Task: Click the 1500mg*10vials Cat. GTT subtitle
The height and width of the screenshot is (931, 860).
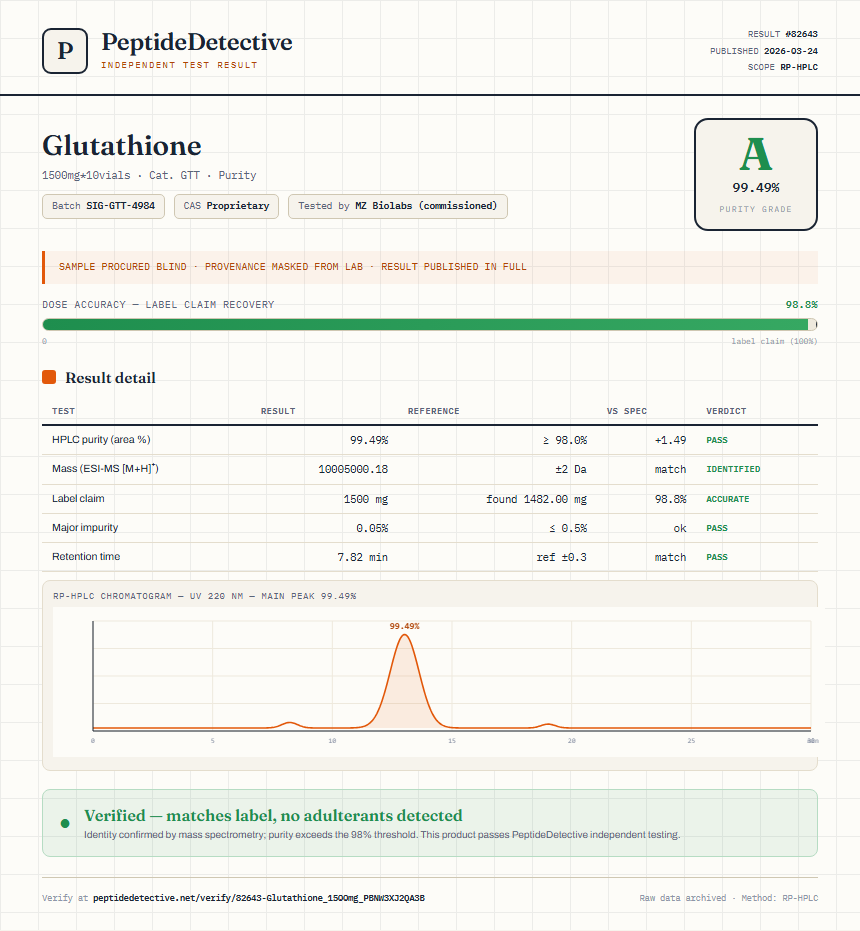Action: (149, 175)
